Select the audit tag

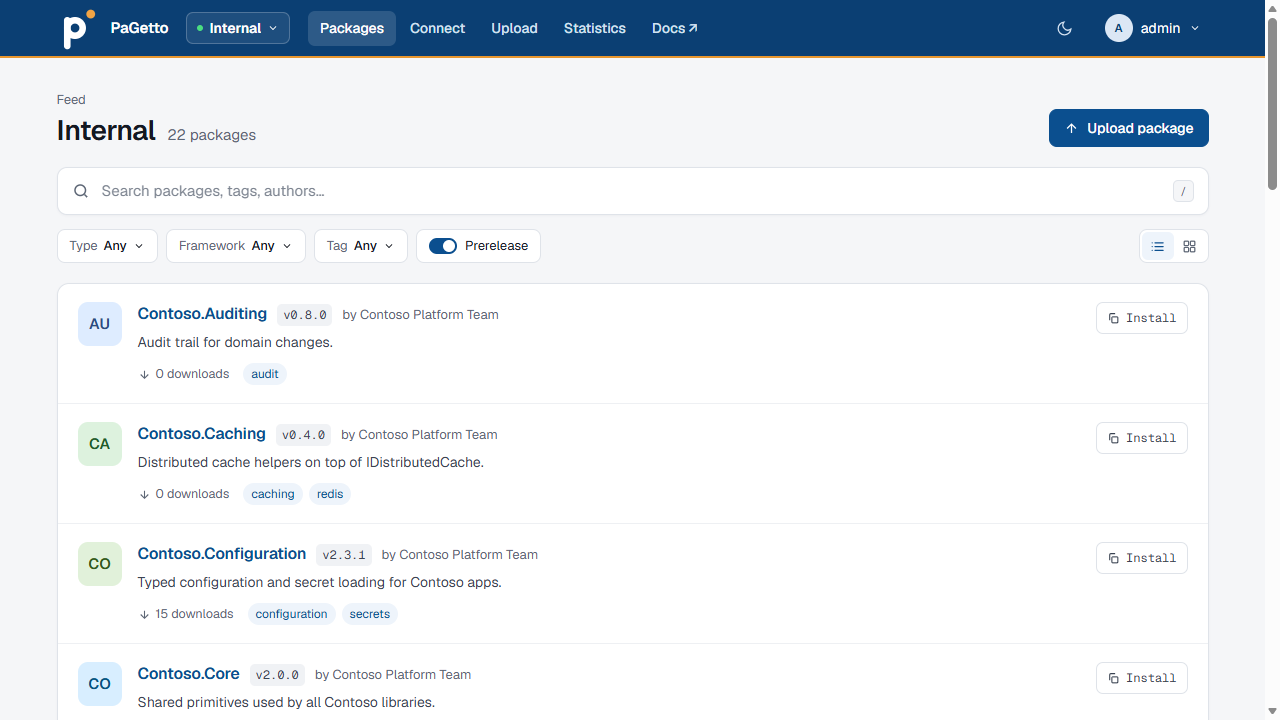point(265,374)
